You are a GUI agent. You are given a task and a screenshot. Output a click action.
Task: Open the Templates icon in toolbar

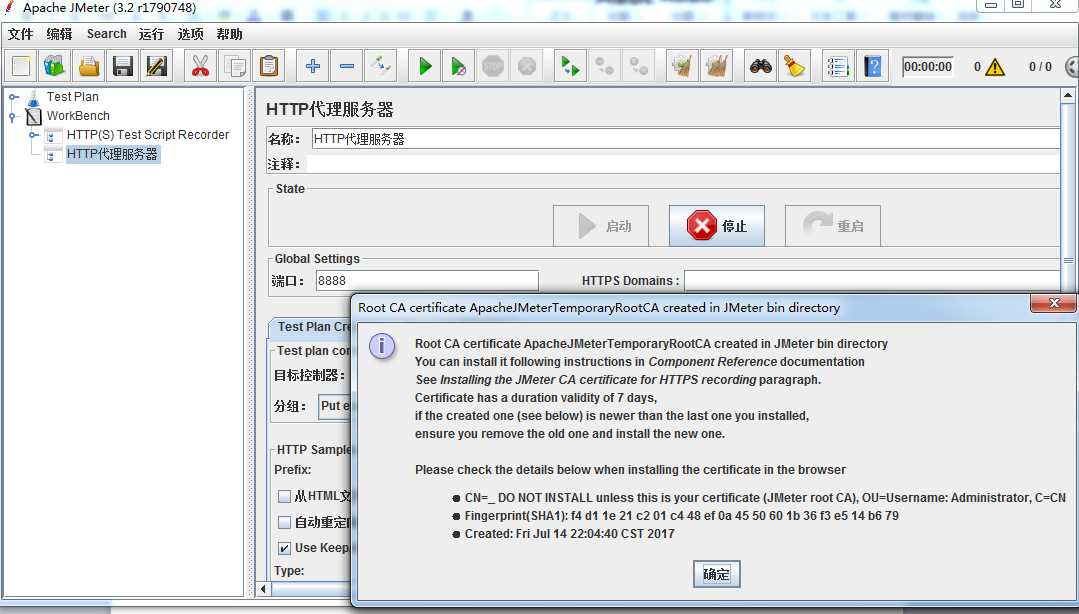tap(54, 67)
